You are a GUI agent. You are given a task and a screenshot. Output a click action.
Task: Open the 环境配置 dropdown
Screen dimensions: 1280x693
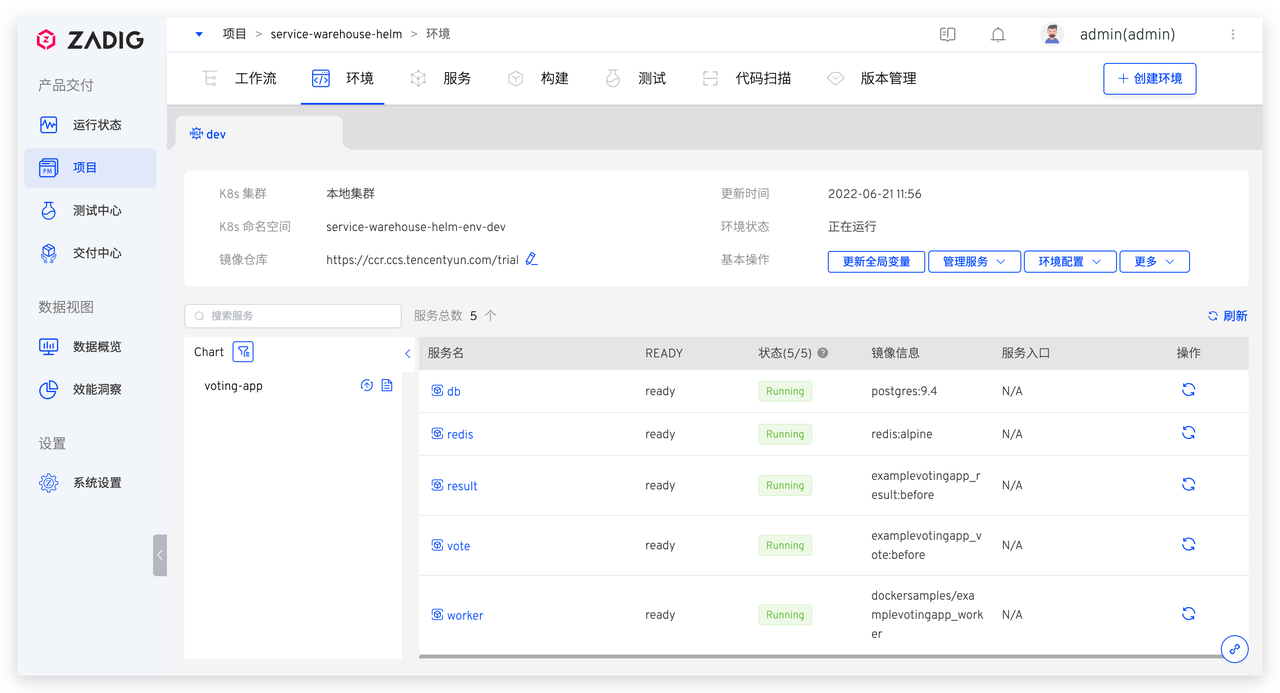[x=1069, y=261]
